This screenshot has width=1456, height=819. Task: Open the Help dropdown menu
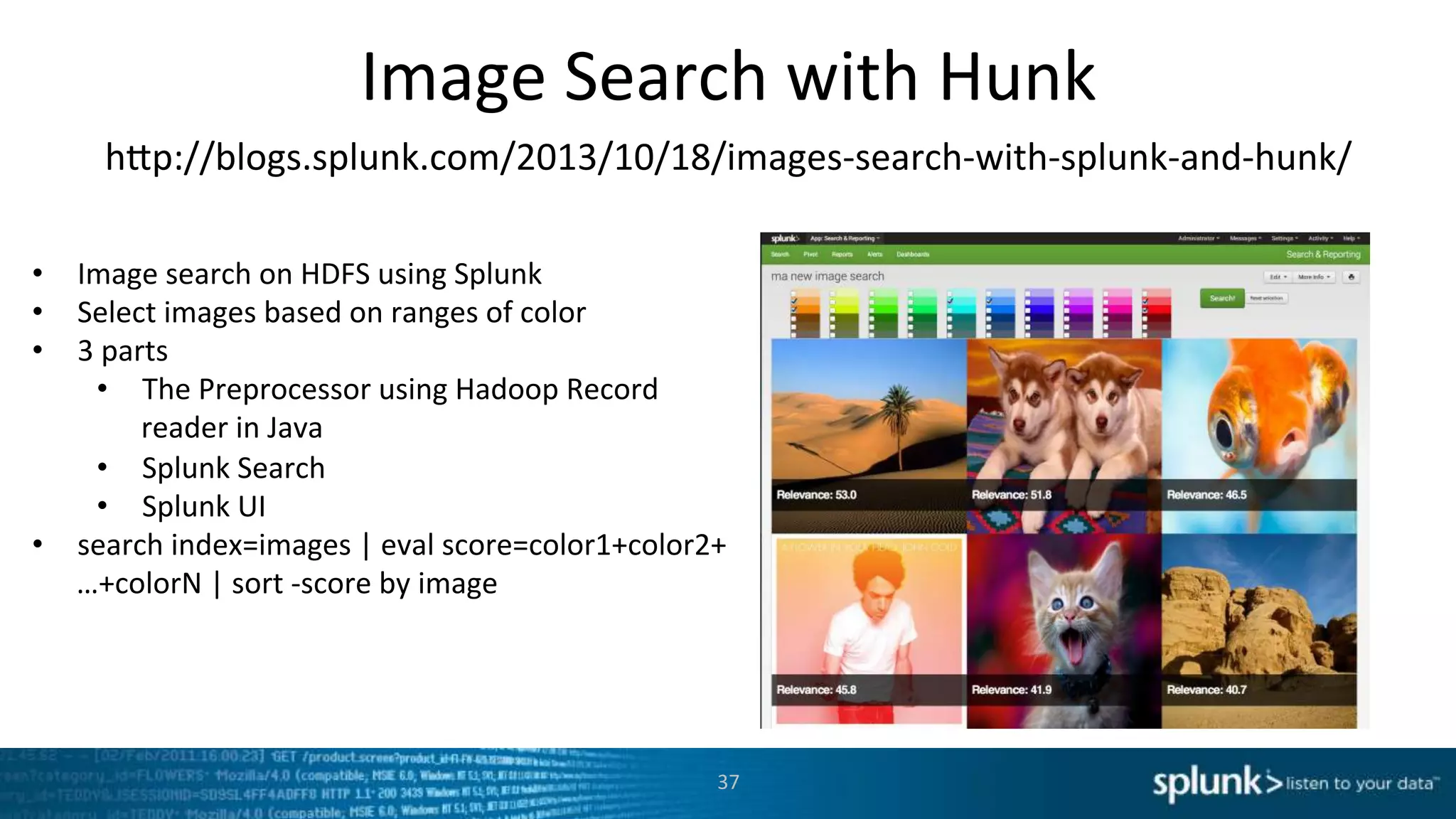coord(1351,239)
